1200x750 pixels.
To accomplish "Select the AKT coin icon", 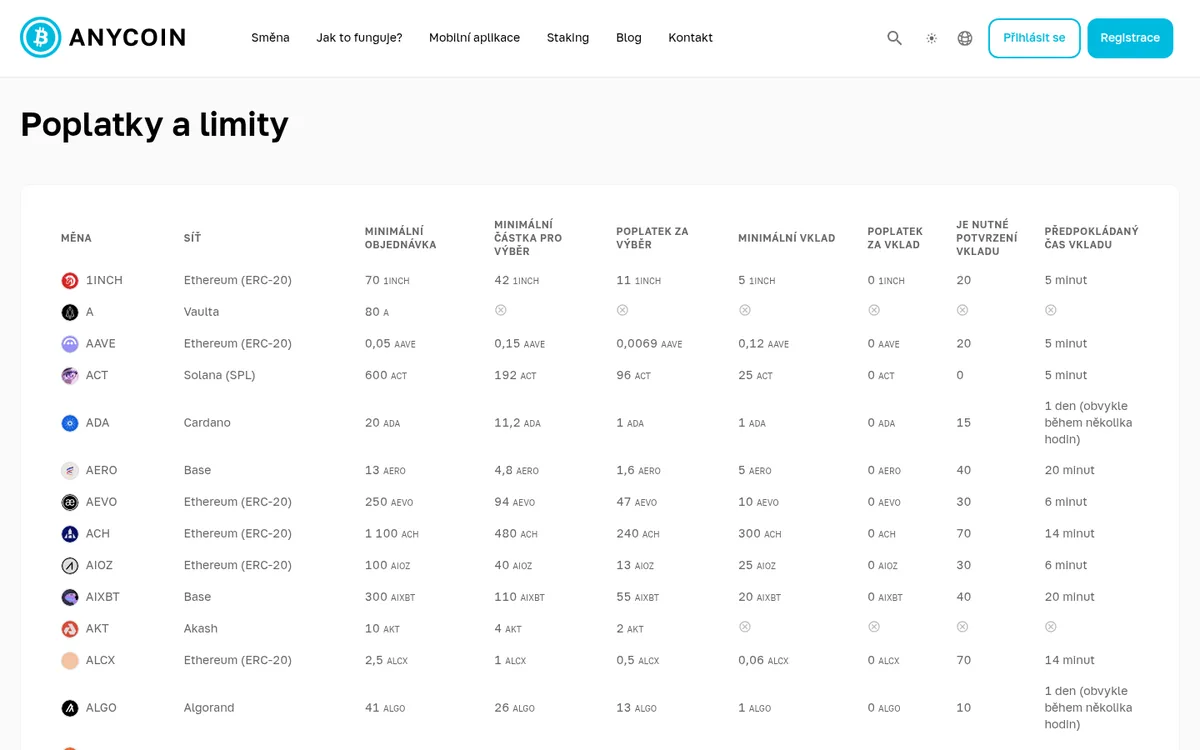I will (70, 629).
